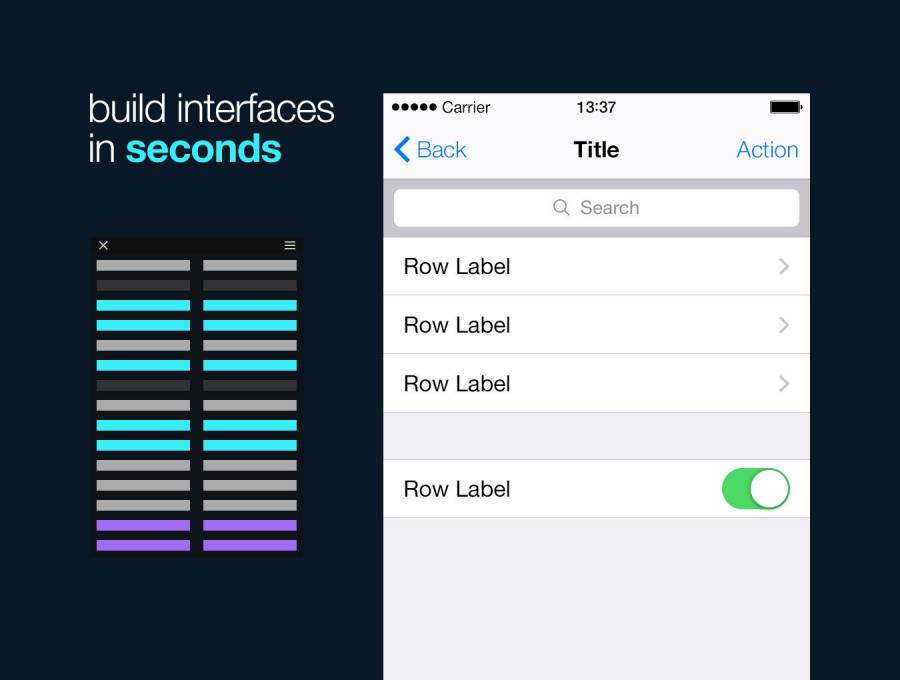Click the 13:37 clock in status bar

point(596,107)
